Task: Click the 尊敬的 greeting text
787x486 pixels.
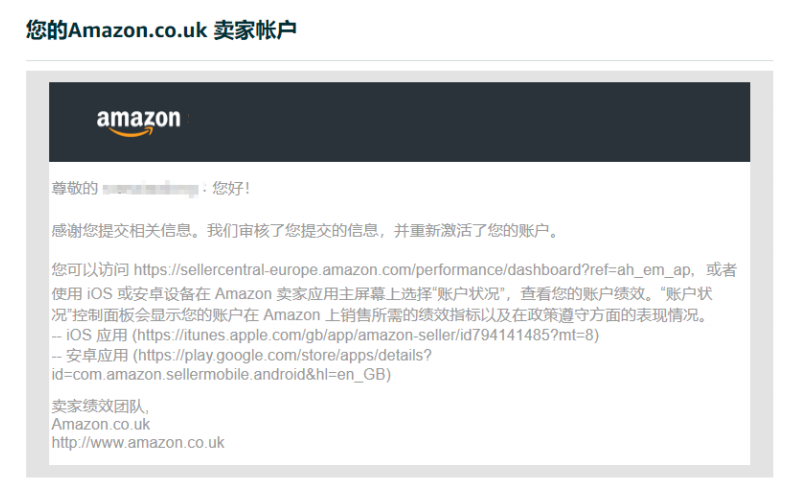Action: pos(75,188)
